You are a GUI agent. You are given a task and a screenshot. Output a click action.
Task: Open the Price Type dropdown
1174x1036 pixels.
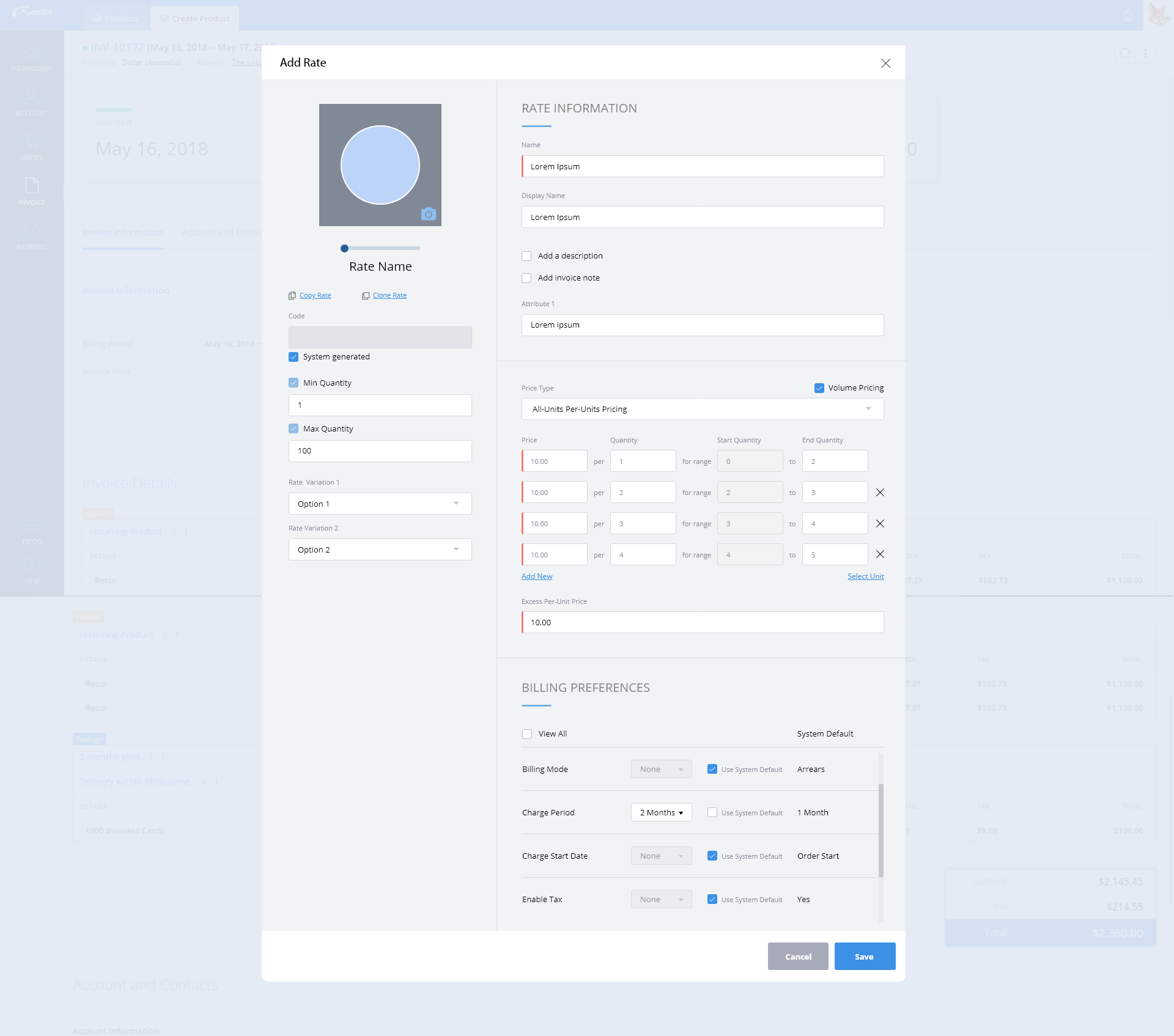[x=702, y=409]
